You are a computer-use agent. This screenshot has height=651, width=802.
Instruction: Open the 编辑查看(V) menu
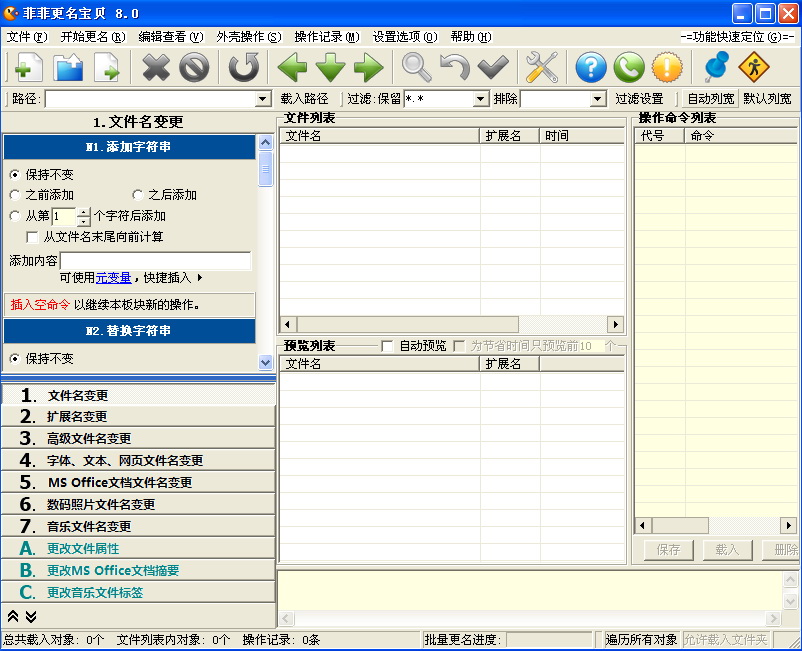171,37
